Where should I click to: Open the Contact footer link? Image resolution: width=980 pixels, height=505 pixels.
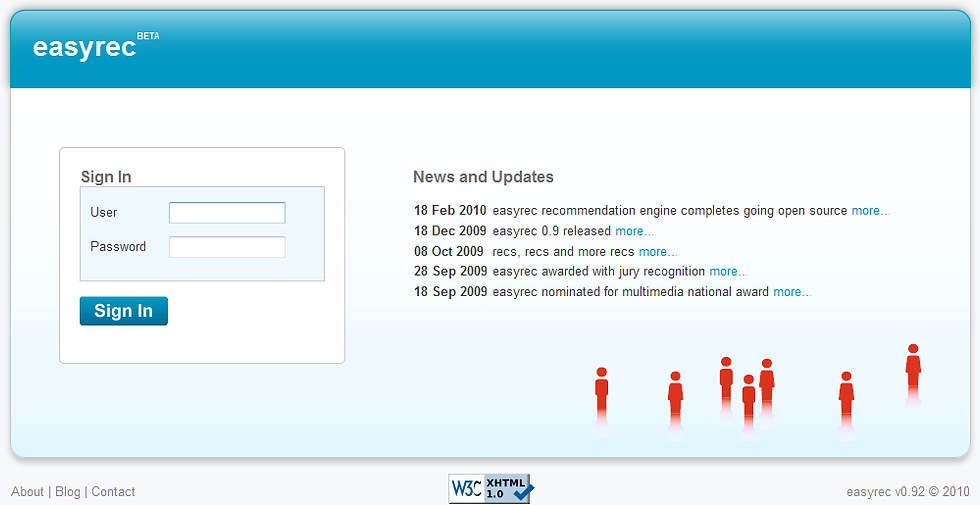tap(113, 491)
